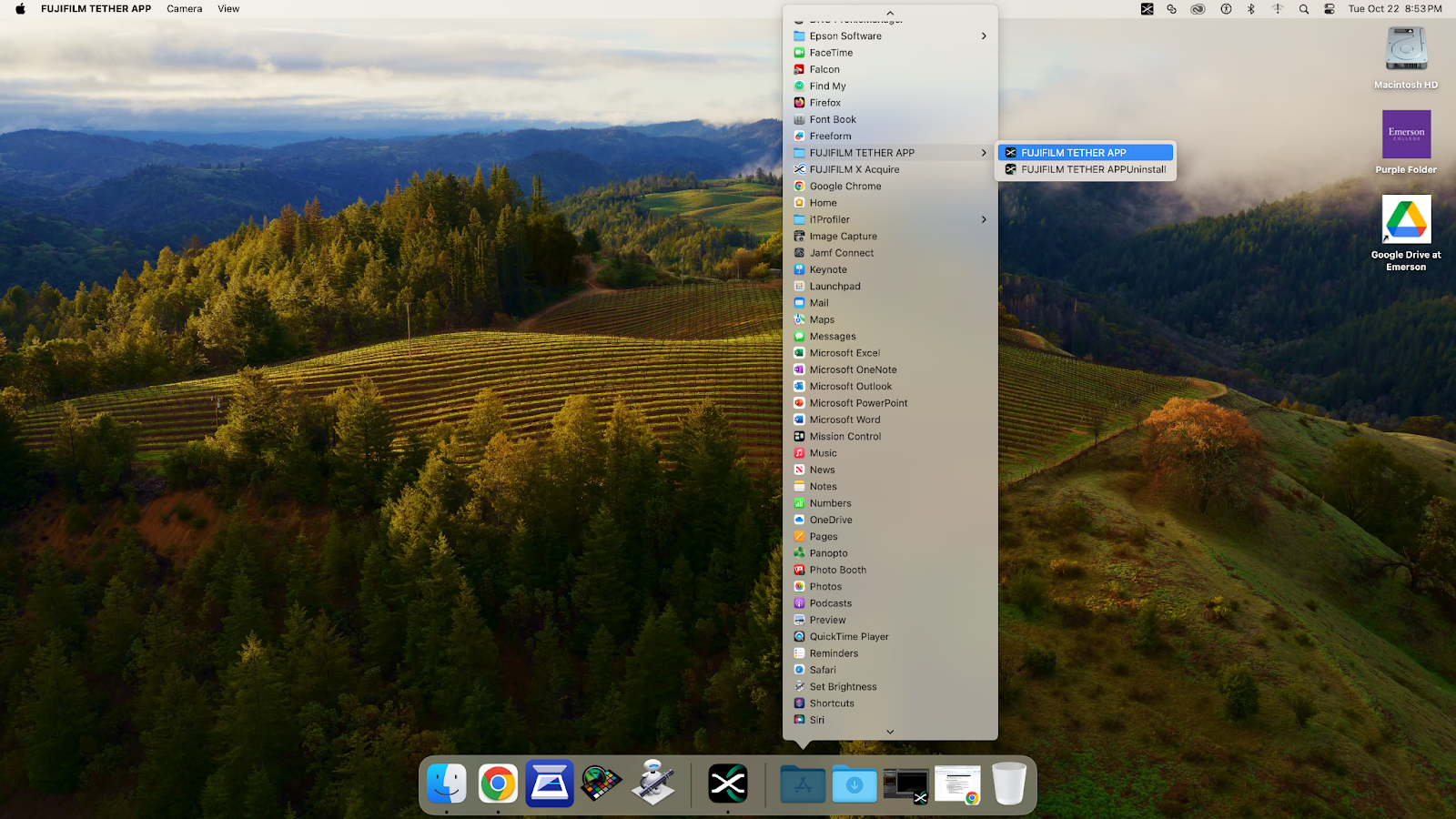Screen dimensions: 1456x819
Task: Expand the Epson Software folder arrow
Action: pos(984,36)
